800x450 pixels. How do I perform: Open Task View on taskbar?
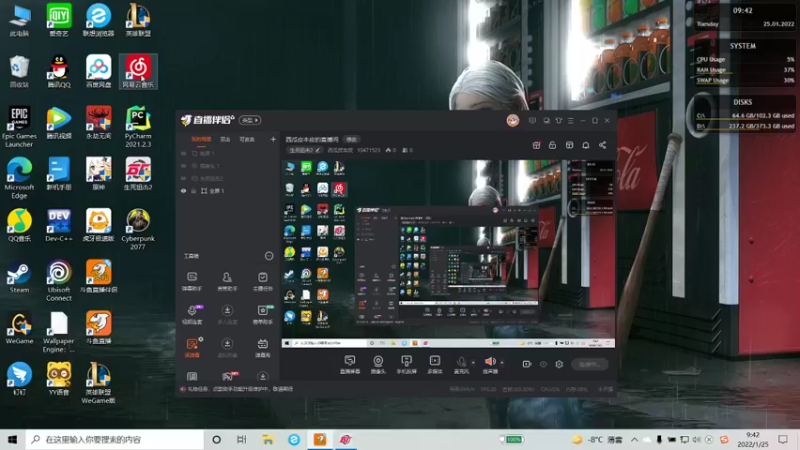click(242, 439)
